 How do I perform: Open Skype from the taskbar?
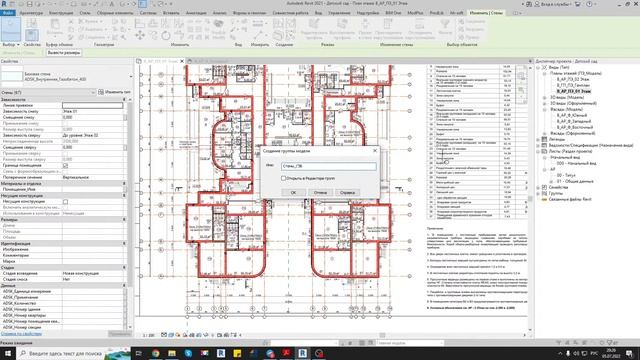(188, 353)
